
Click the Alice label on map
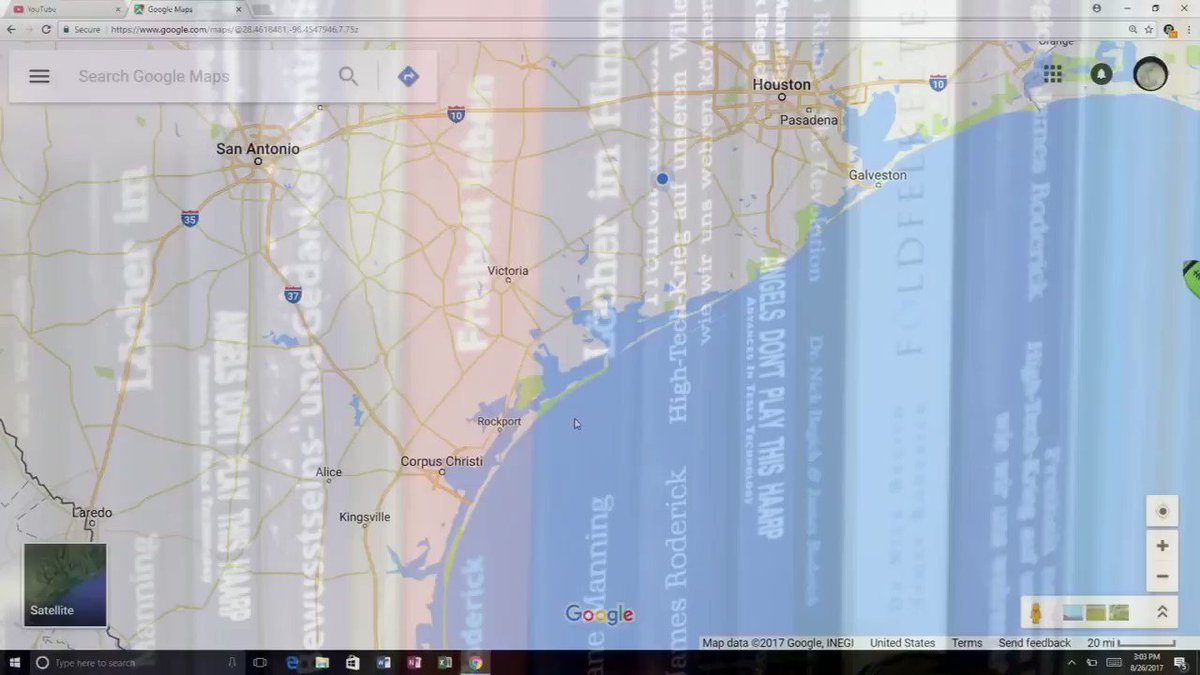[x=328, y=472]
